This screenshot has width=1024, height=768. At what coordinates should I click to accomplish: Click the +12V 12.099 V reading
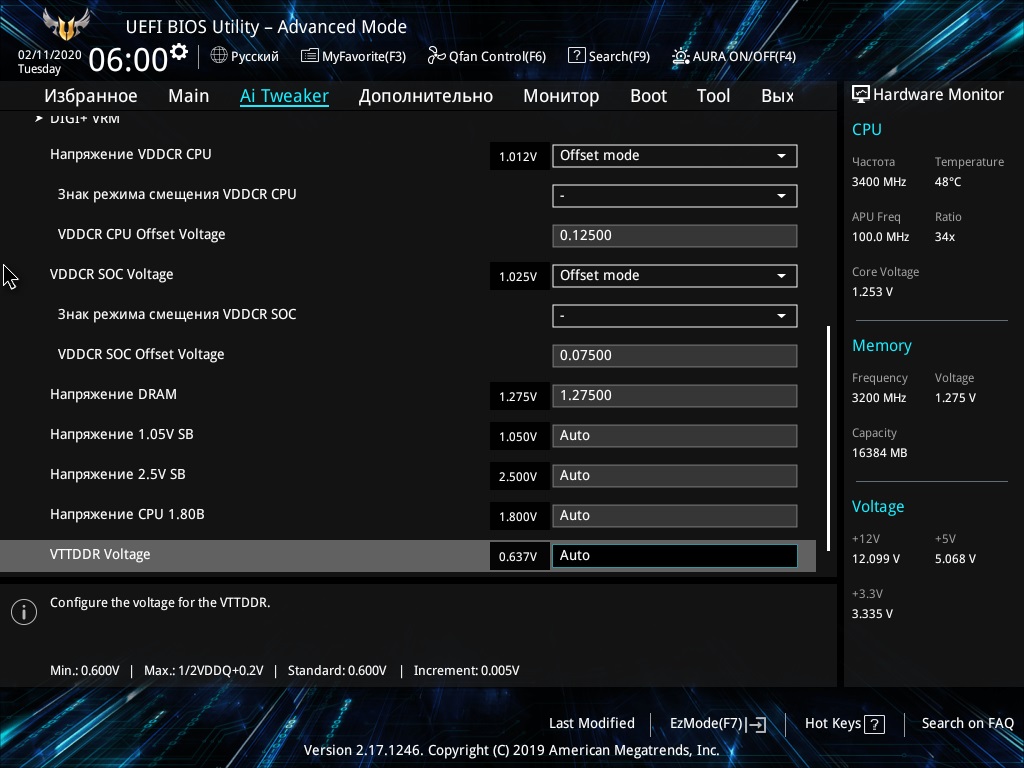pyautogui.click(x=876, y=559)
